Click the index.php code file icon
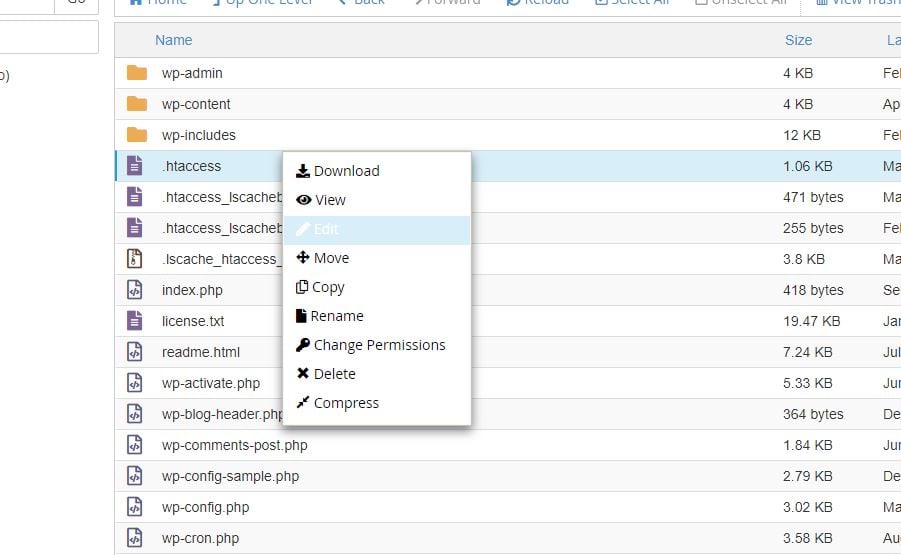 tap(135, 290)
